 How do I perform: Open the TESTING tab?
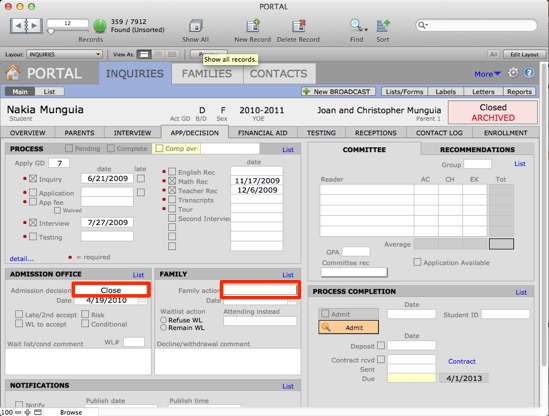[321, 133]
